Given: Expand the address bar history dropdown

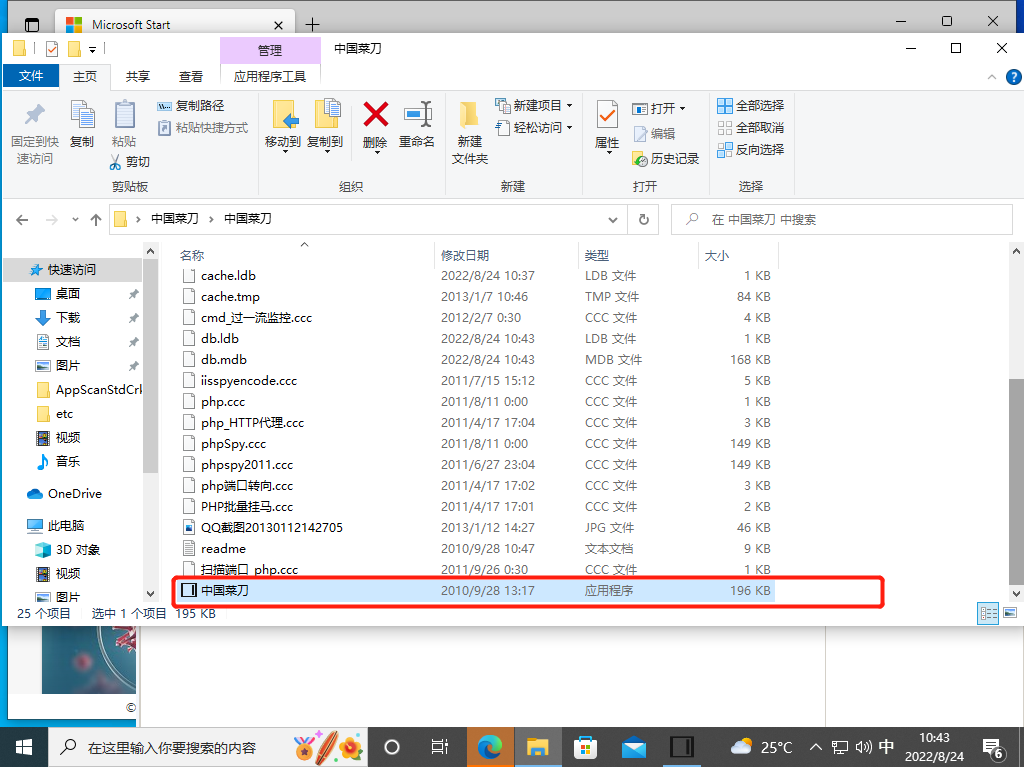Looking at the screenshot, I should [613, 220].
